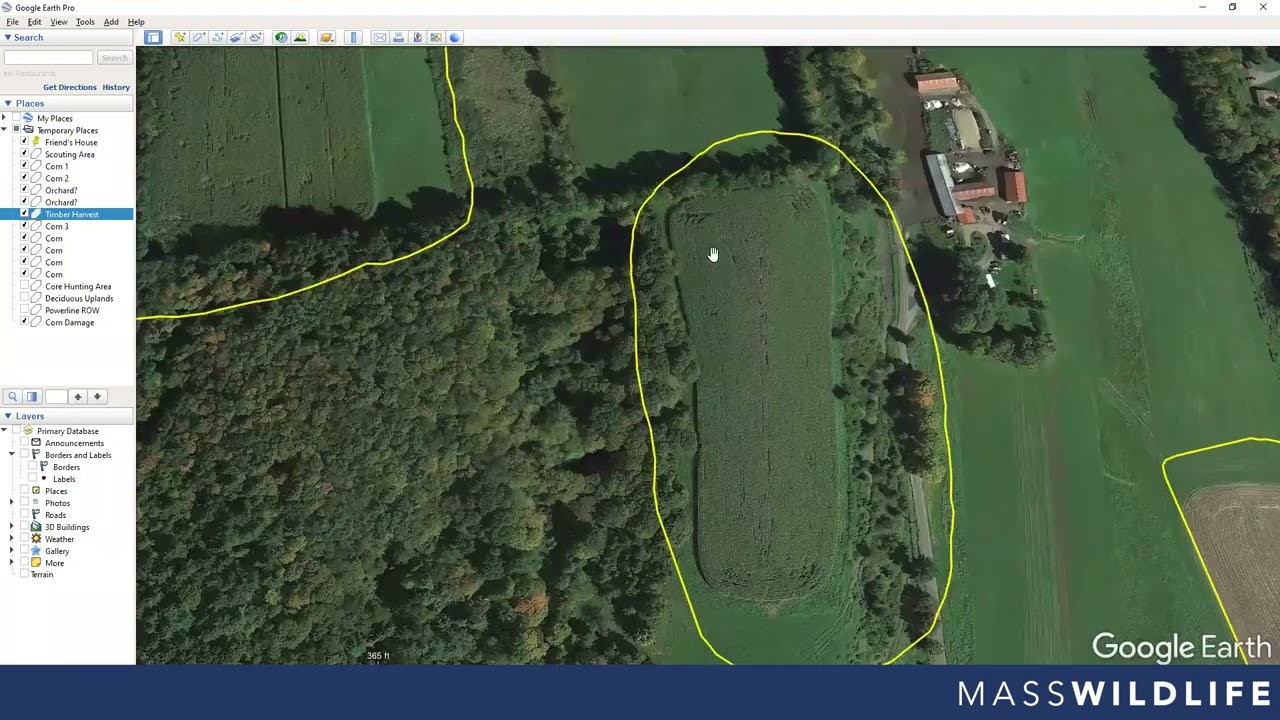
Task: Open the Ruler tool
Action: tap(353, 37)
